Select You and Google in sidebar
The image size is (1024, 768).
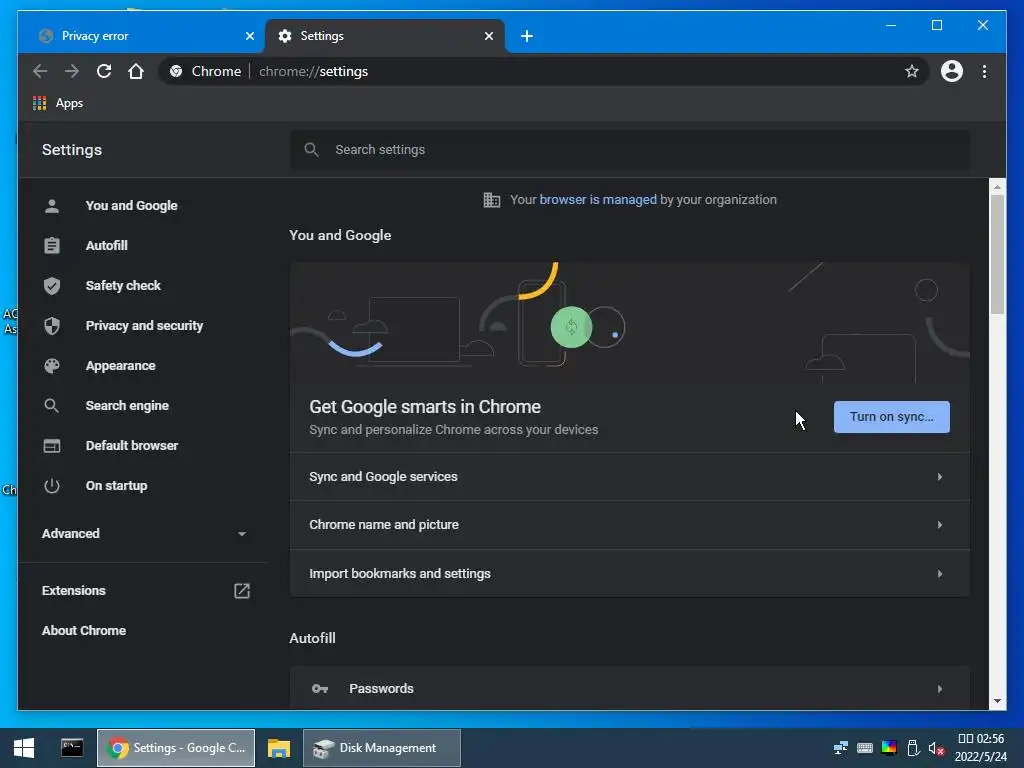click(x=131, y=206)
